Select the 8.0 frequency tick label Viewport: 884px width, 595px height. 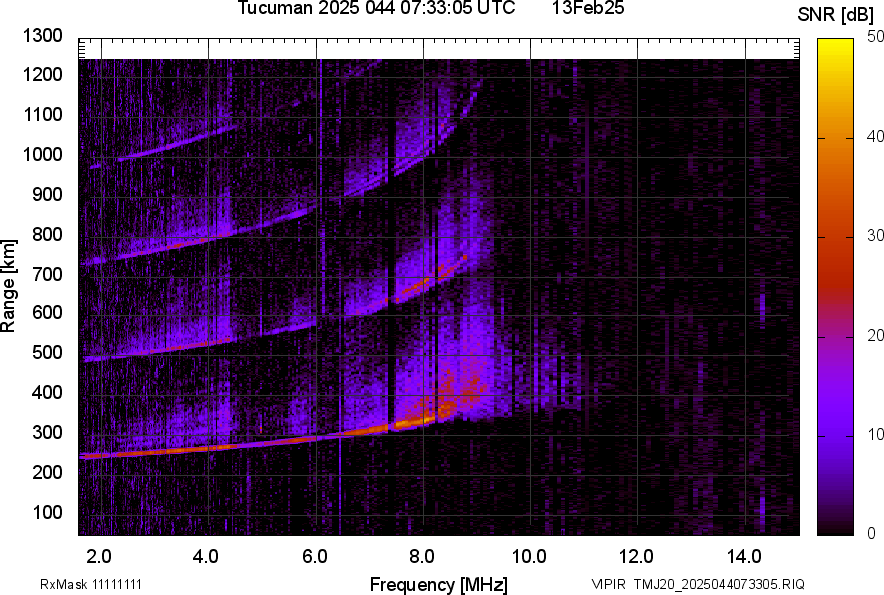pyautogui.click(x=422, y=555)
